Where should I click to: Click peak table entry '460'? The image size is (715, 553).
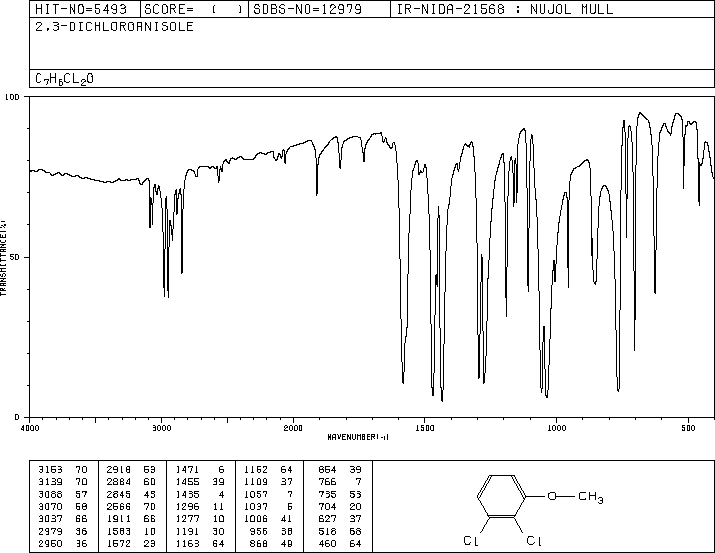327,543
